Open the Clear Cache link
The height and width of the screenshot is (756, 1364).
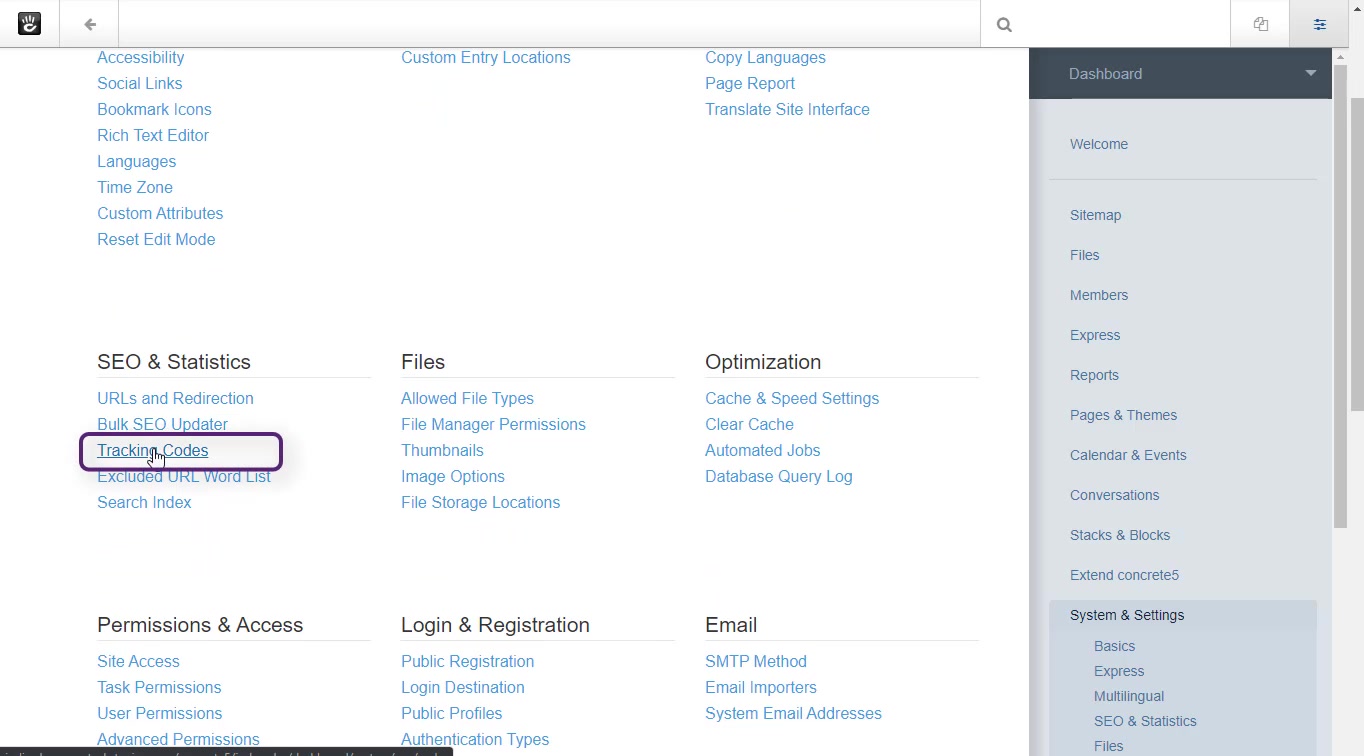[x=749, y=424]
